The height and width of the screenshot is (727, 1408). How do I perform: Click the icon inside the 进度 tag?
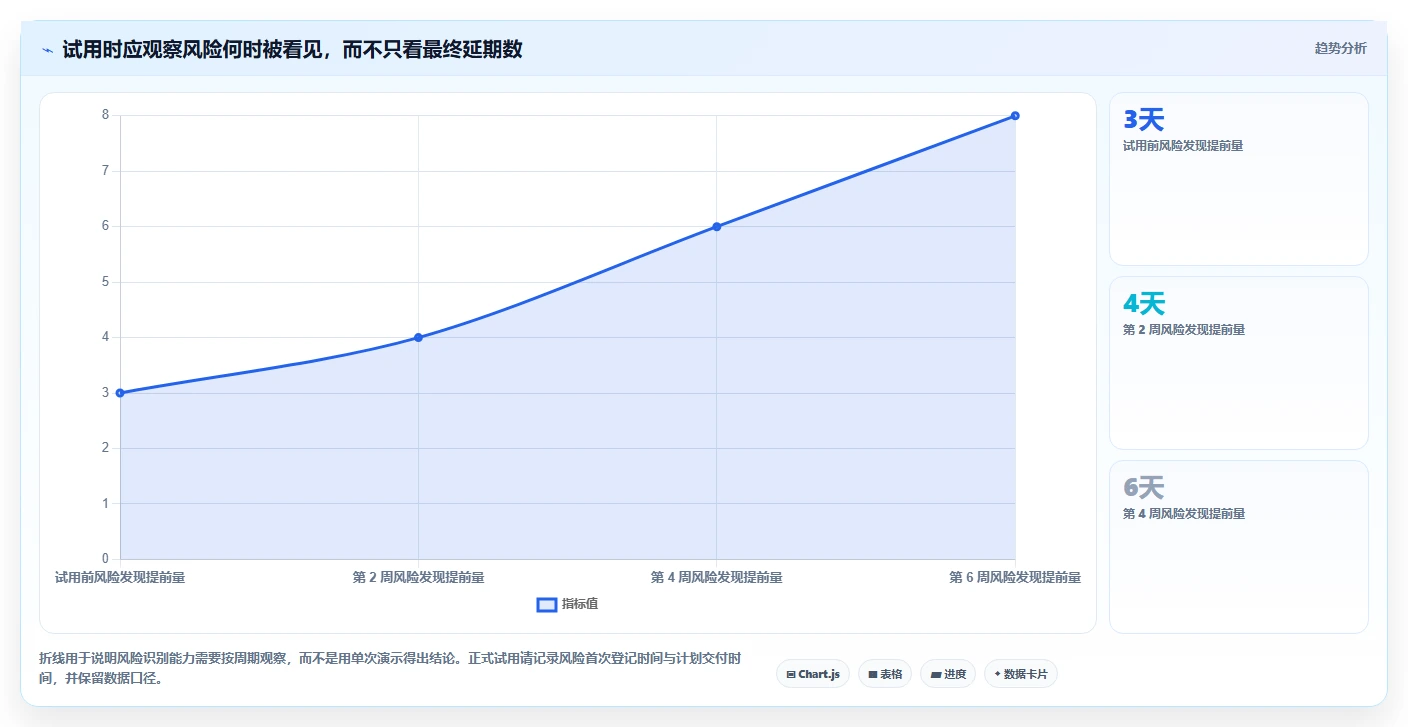tap(936, 675)
